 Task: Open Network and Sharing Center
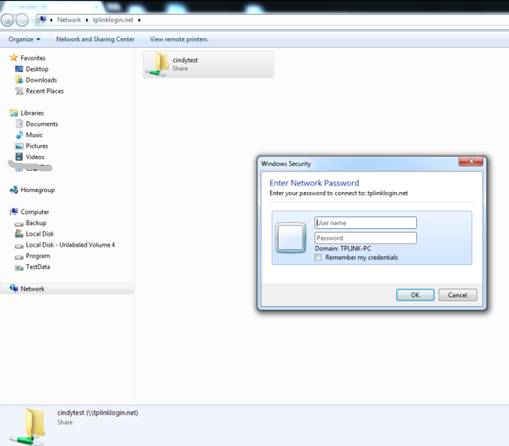coord(95,39)
